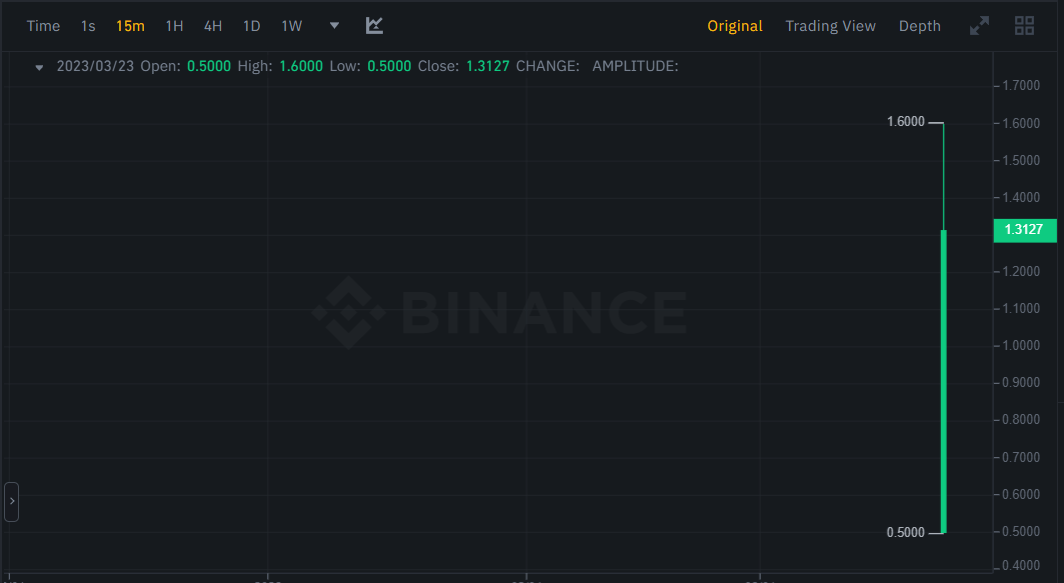This screenshot has width=1064, height=583.
Task: Expand chart to fullscreen
Action: click(979, 26)
